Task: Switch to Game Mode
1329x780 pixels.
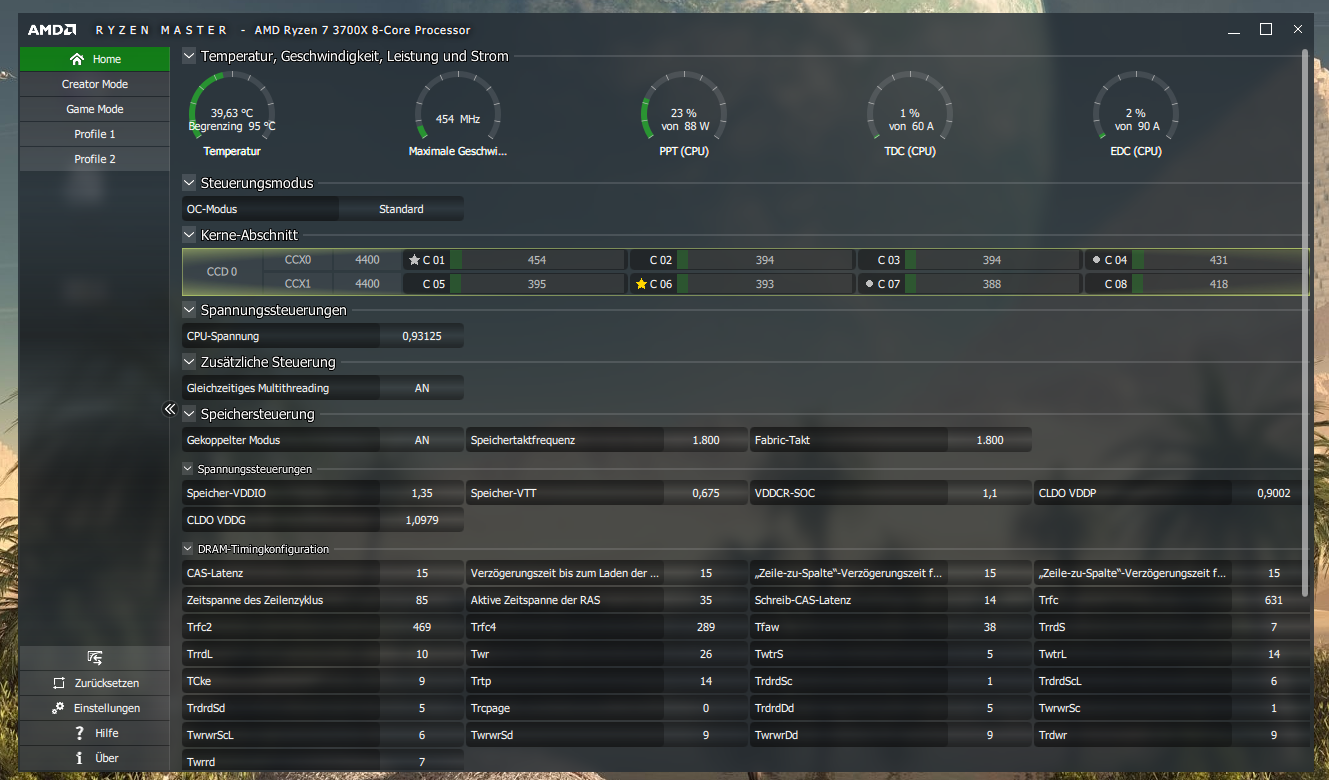Action: point(95,109)
